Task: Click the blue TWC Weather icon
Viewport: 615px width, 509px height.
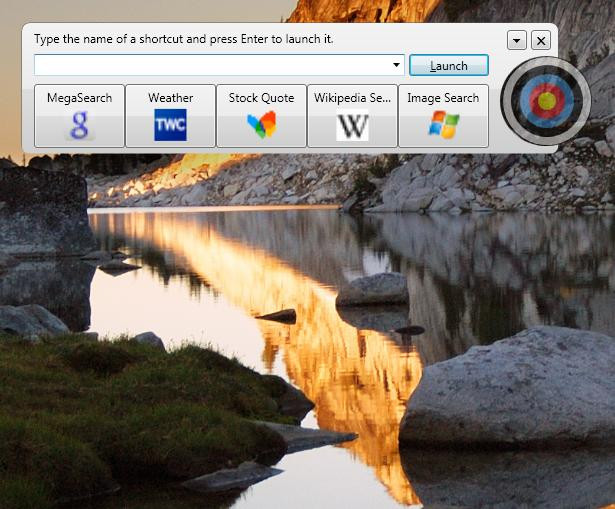Action: point(170,126)
